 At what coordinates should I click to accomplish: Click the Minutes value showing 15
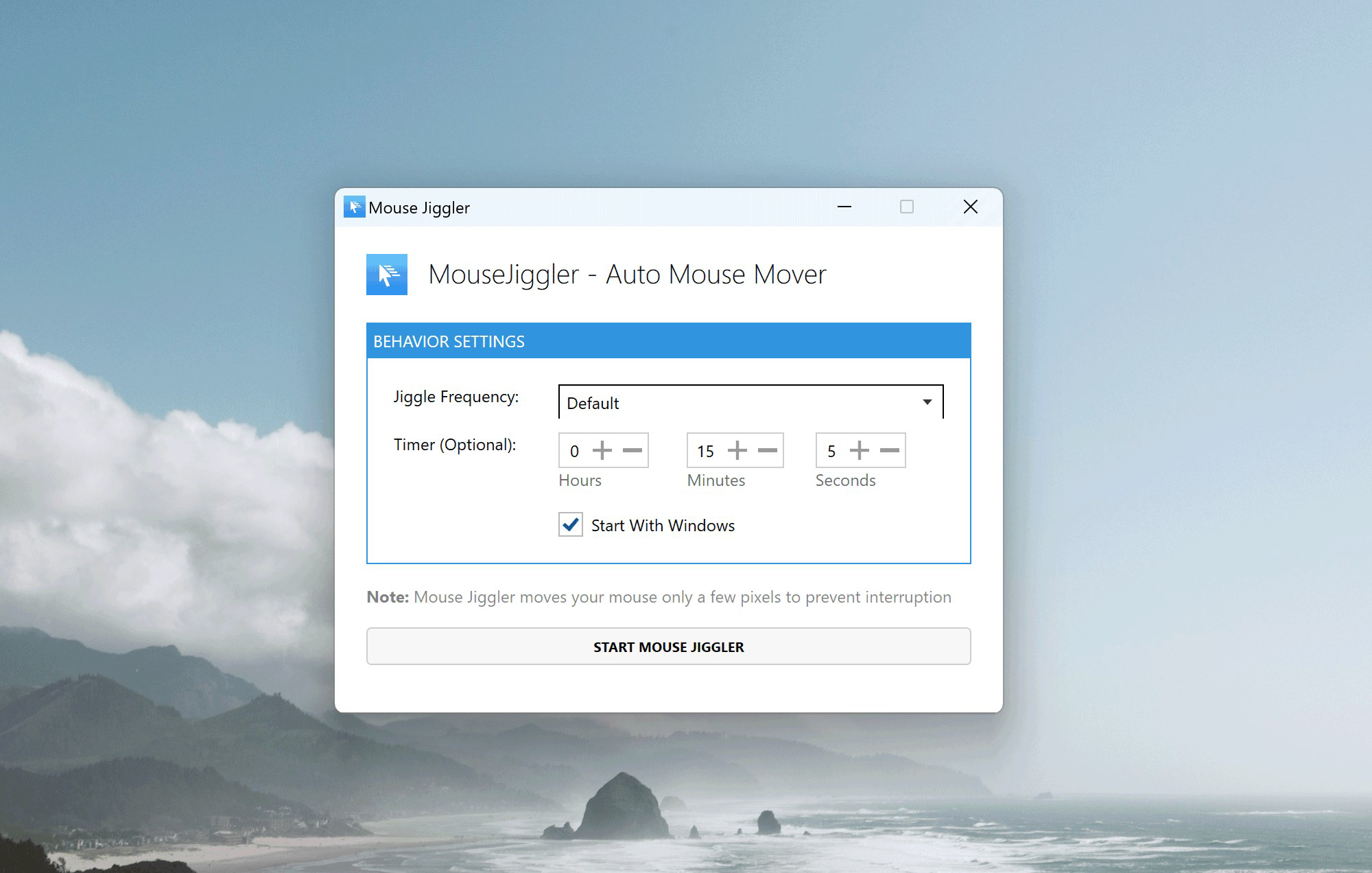click(706, 450)
